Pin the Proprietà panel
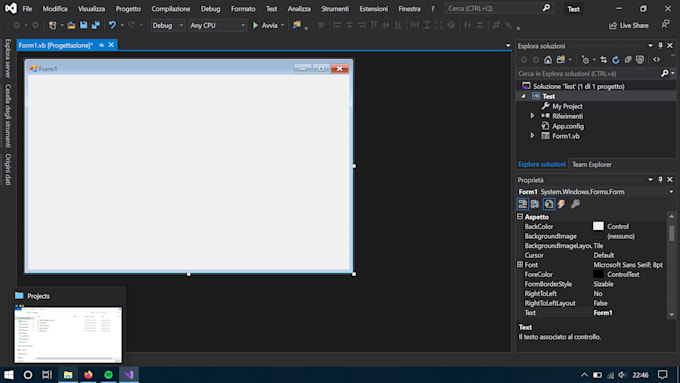This screenshot has width=680, height=383. pyautogui.click(x=660, y=180)
